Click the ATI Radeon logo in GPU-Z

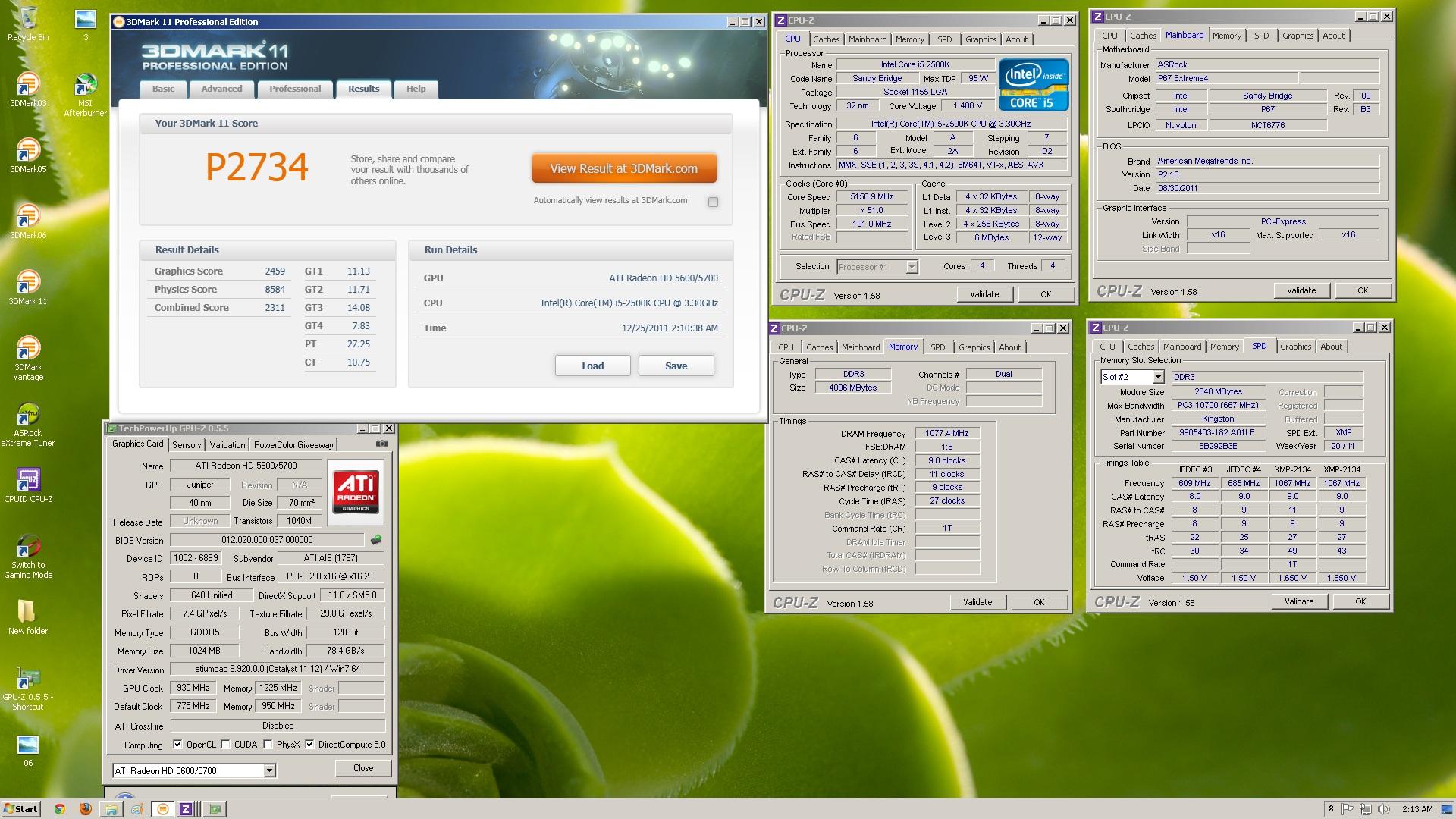(x=356, y=491)
